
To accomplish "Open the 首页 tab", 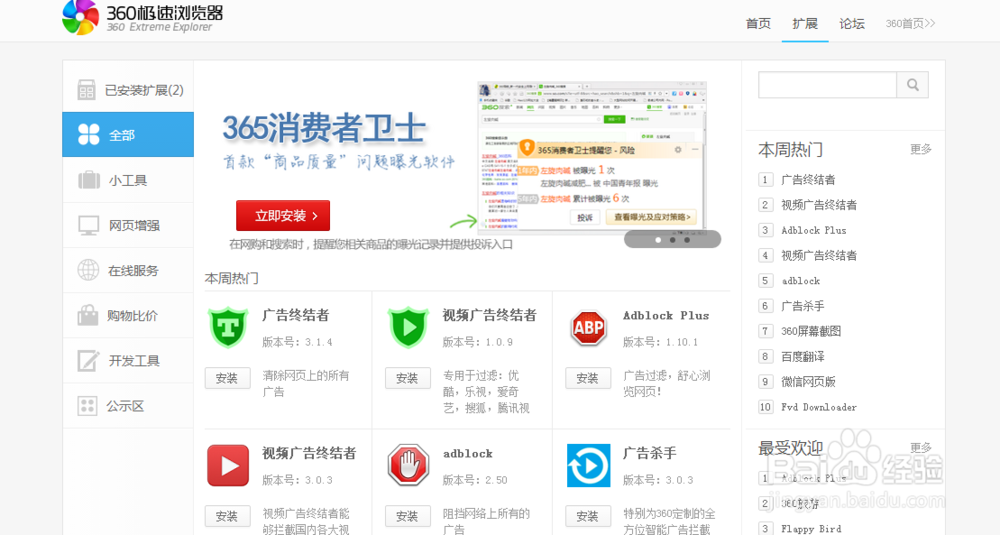I will pos(758,24).
